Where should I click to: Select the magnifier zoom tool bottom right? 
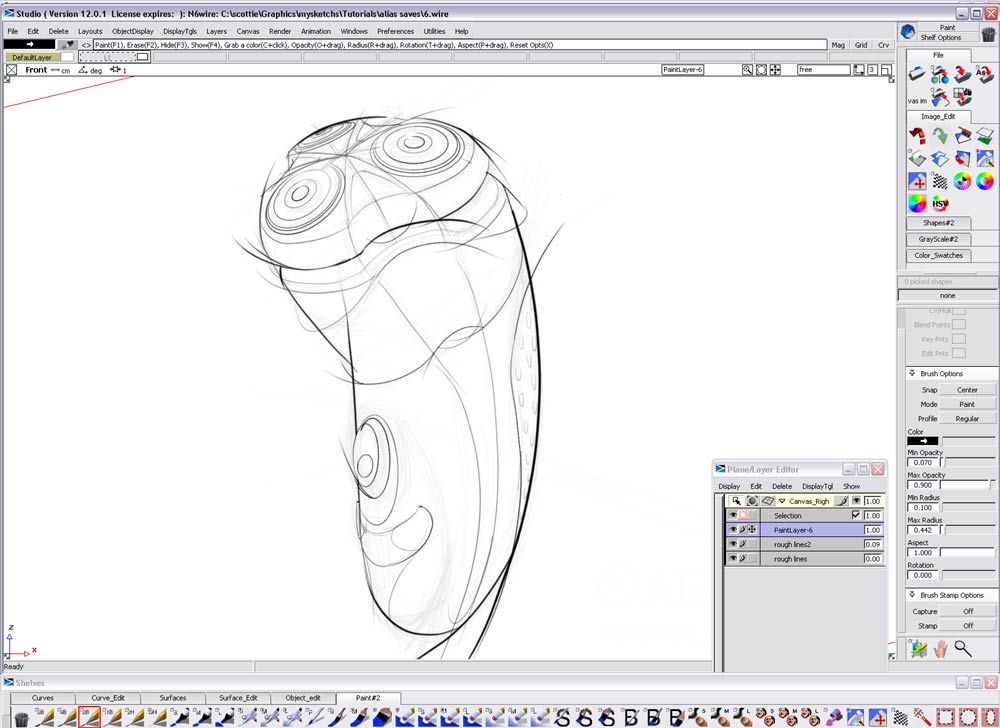tap(962, 648)
